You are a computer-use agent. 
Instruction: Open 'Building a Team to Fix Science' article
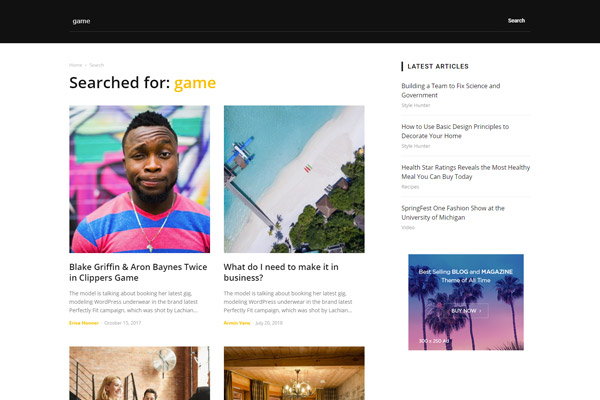point(450,90)
